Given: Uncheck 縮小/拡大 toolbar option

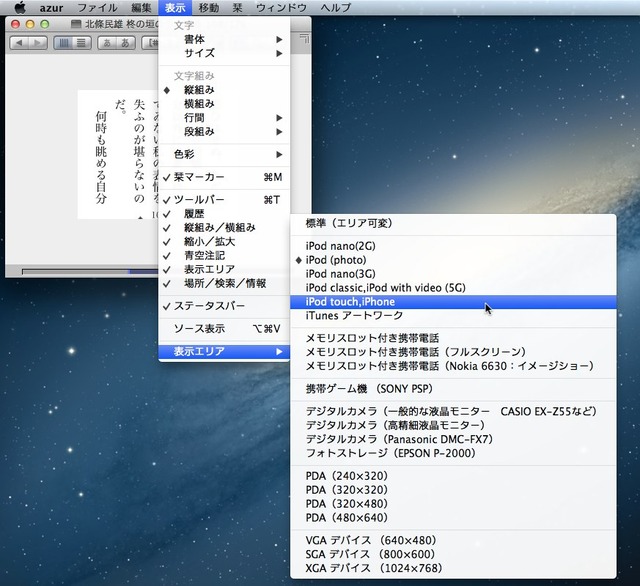Looking at the screenshot, I should [224, 241].
